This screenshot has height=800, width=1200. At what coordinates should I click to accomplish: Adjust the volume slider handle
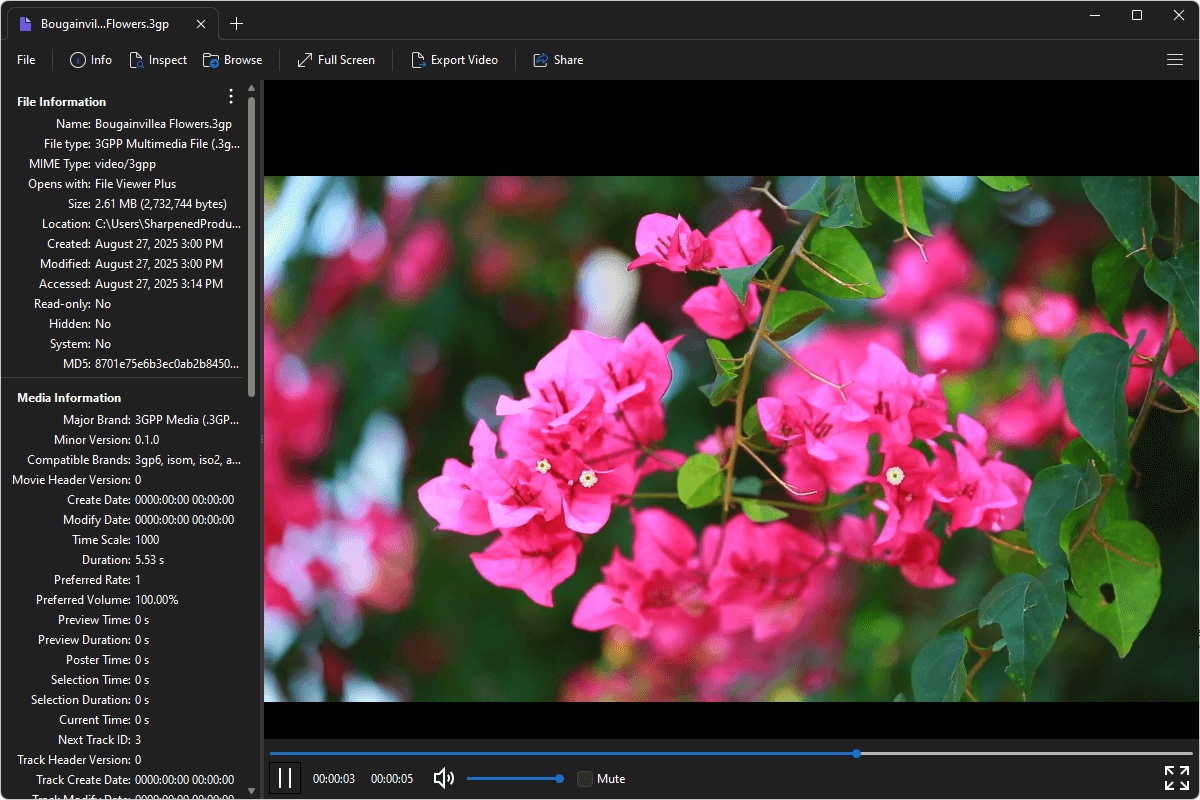560,778
